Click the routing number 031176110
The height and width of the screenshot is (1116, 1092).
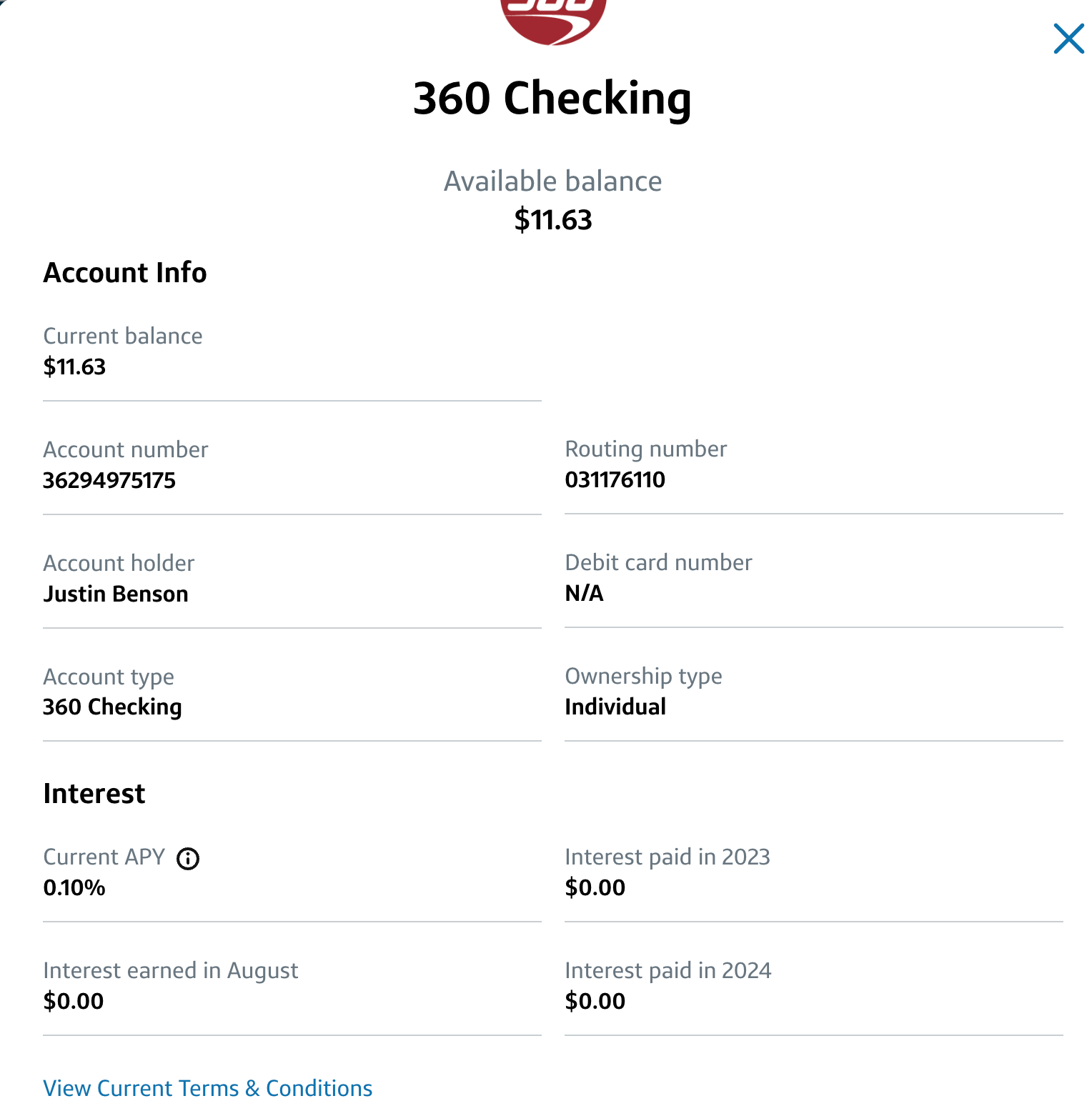(615, 479)
